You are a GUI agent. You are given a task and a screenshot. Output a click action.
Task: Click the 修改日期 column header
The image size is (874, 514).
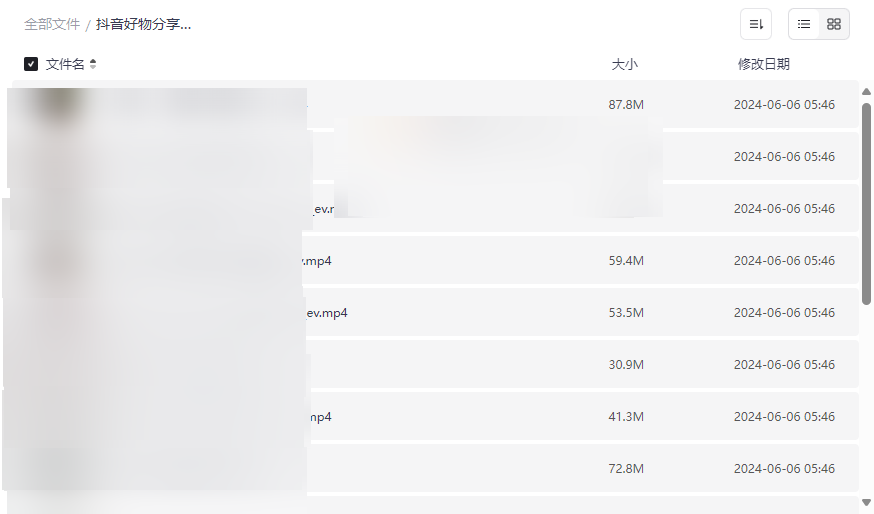(x=763, y=64)
